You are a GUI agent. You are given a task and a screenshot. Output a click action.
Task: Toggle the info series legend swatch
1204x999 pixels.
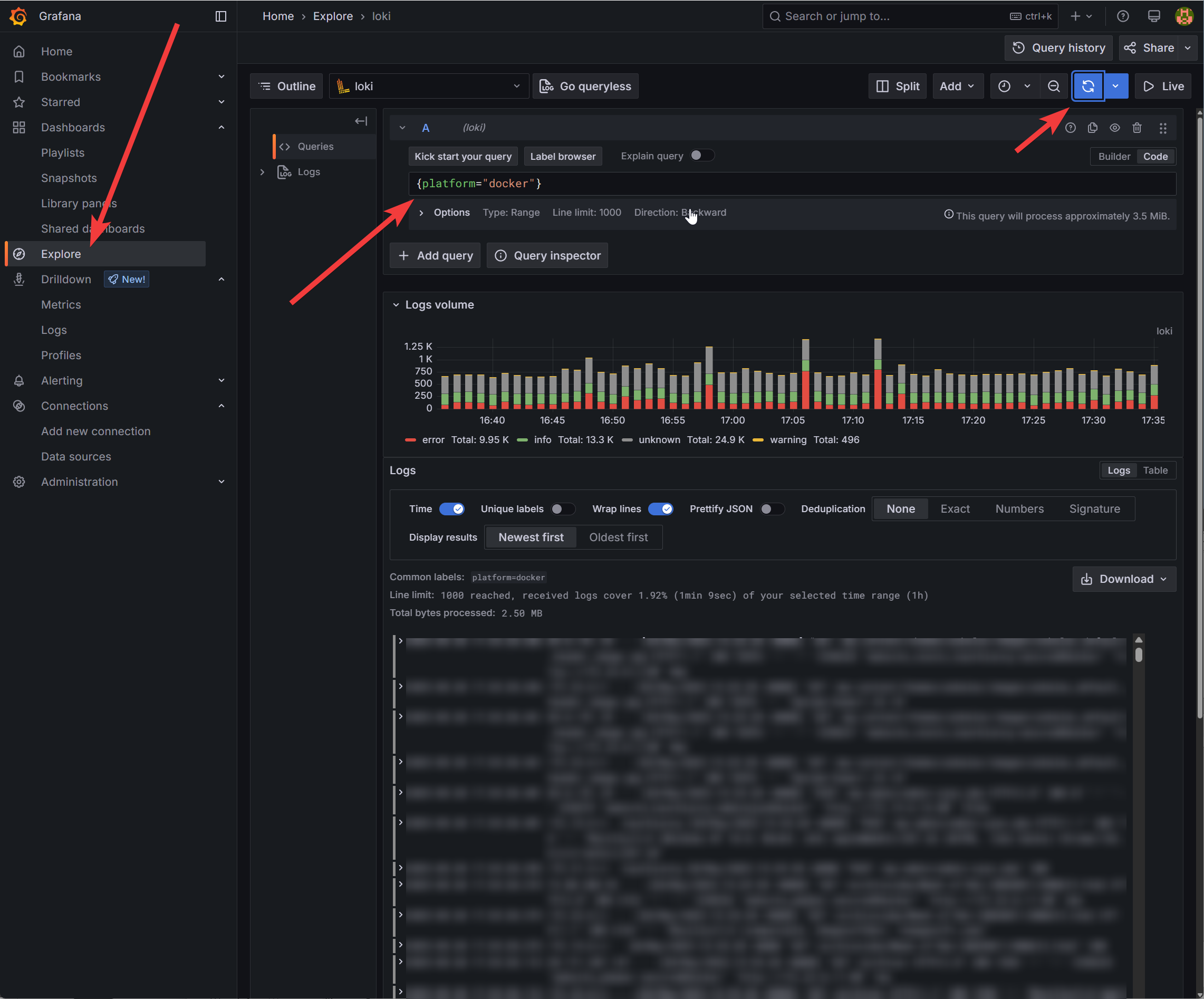522,440
